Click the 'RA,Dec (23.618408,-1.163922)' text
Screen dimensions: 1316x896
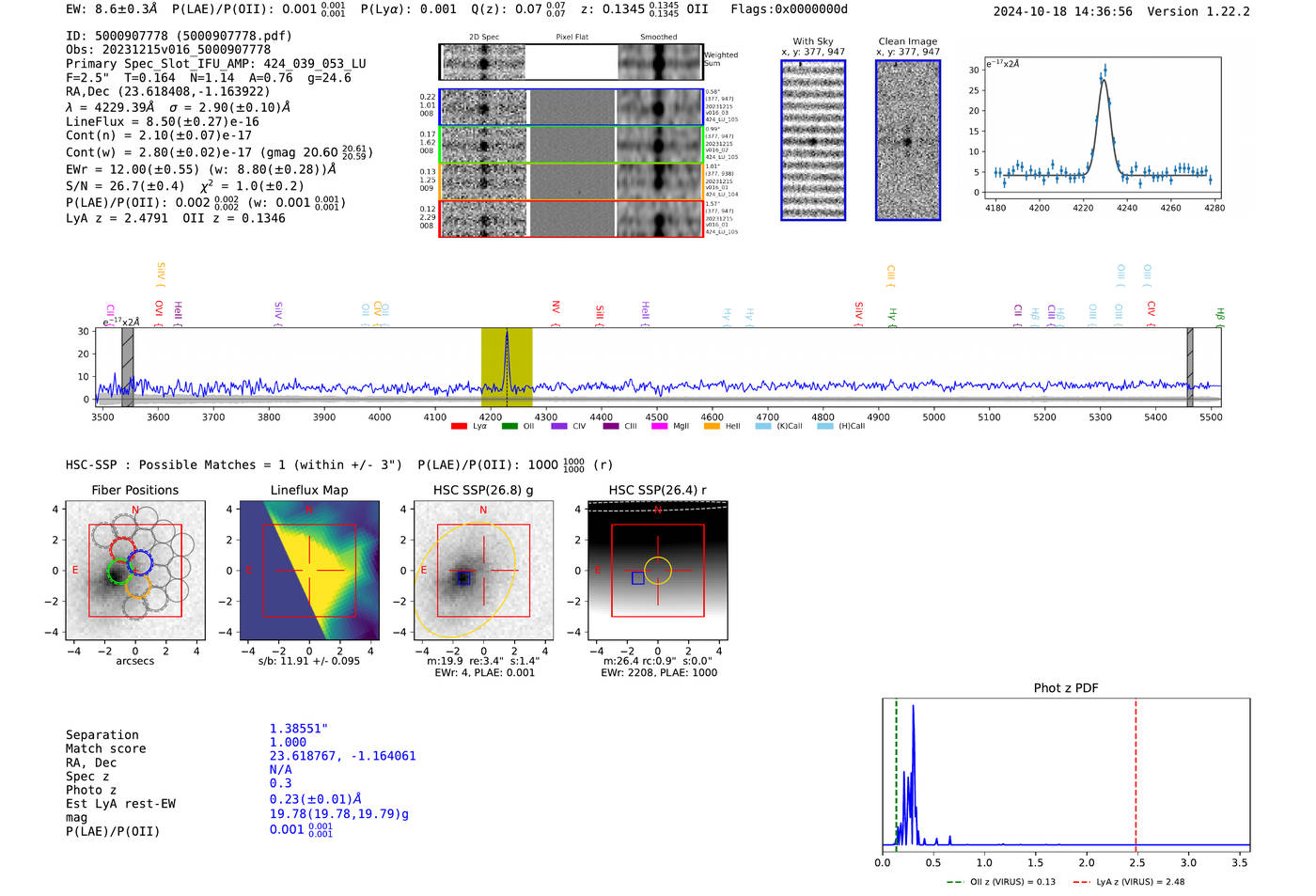click(167, 91)
